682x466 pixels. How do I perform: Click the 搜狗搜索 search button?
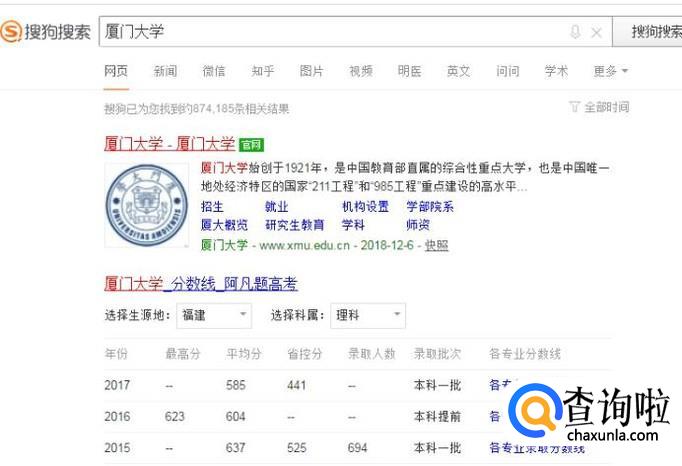[x=648, y=31]
